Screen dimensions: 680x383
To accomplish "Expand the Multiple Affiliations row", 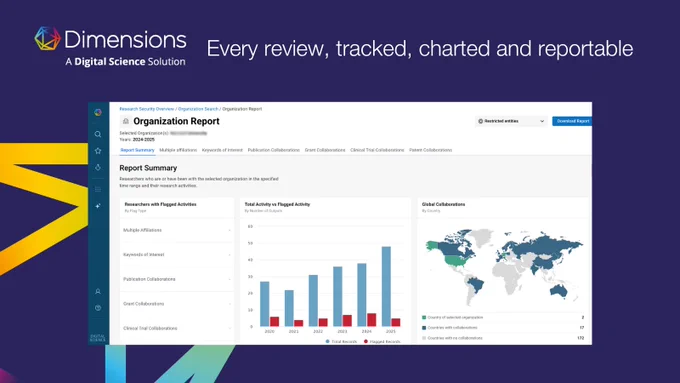I will (177, 230).
